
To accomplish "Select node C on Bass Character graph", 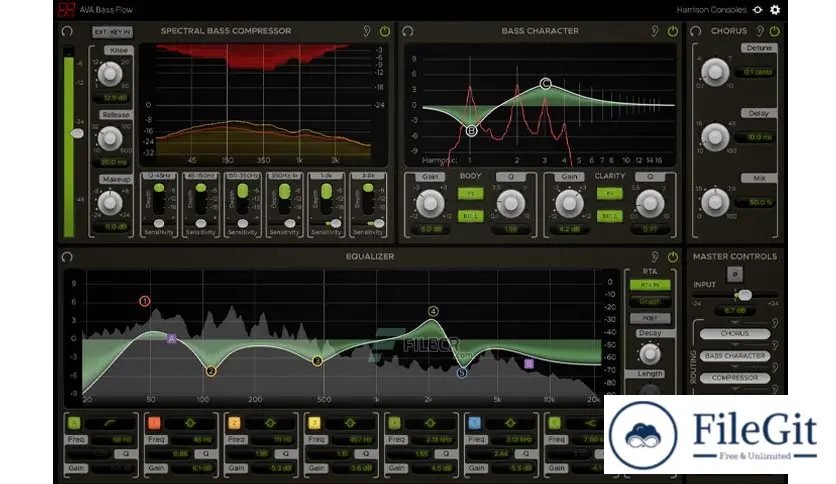I will 545,84.
